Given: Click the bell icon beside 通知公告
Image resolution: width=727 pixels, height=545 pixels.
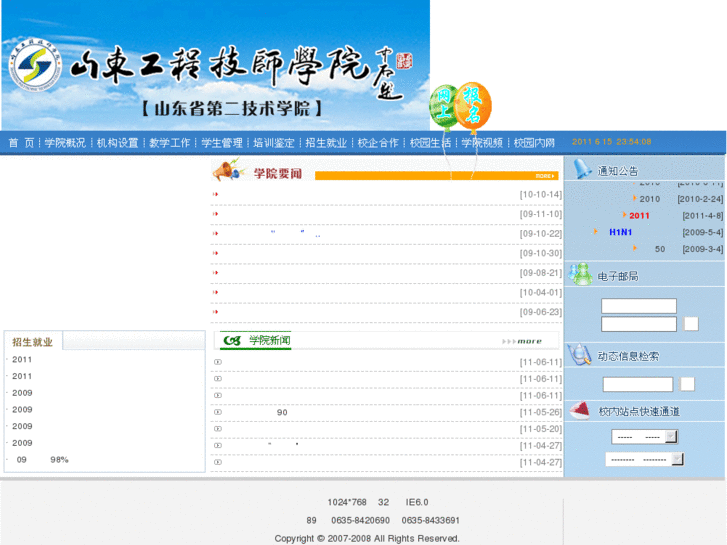Looking at the screenshot, I should pyautogui.click(x=582, y=169).
